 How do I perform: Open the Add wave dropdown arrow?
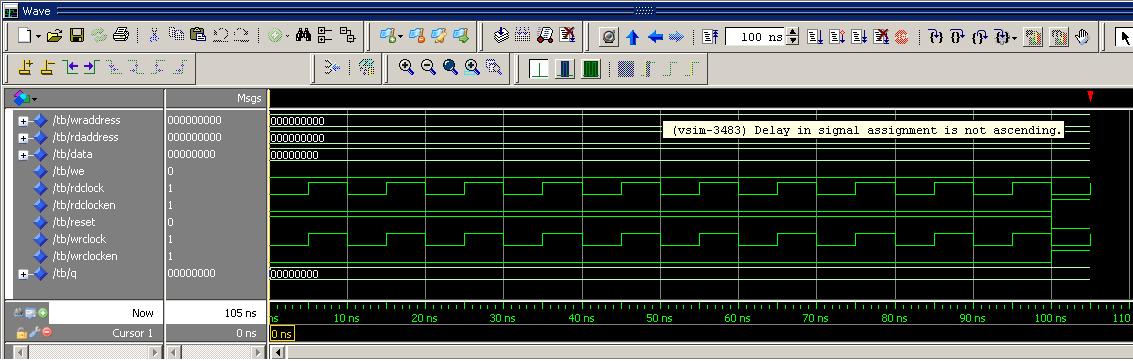click(x=399, y=36)
